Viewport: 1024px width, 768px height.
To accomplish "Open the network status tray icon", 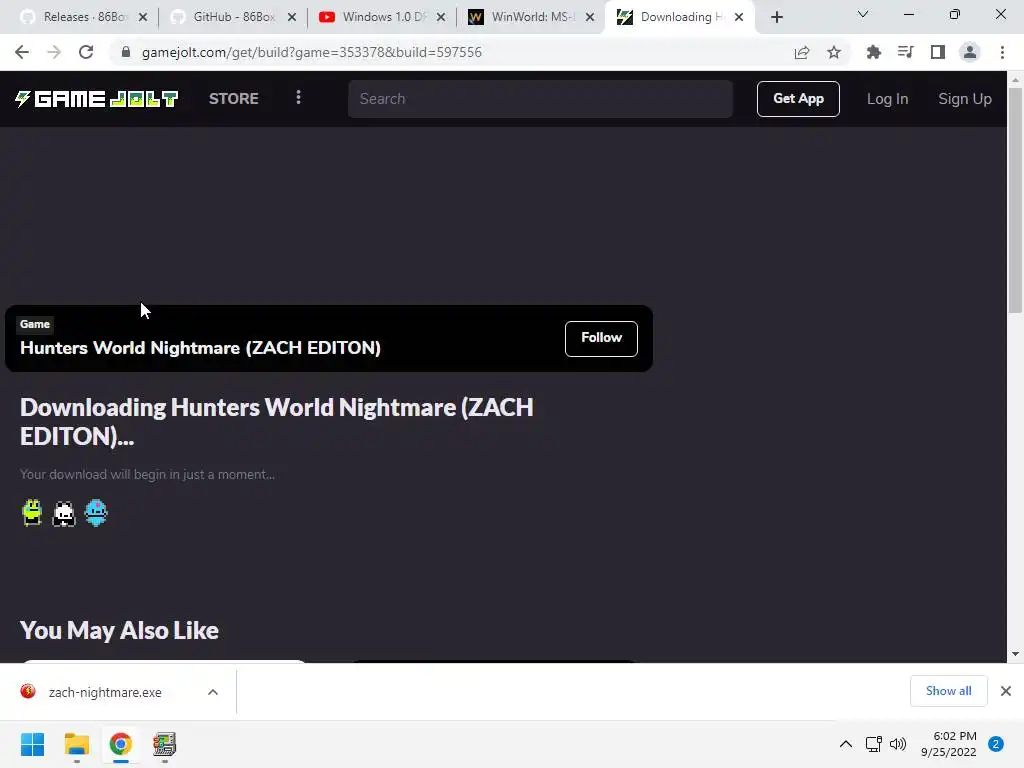I will tap(873, 744).
